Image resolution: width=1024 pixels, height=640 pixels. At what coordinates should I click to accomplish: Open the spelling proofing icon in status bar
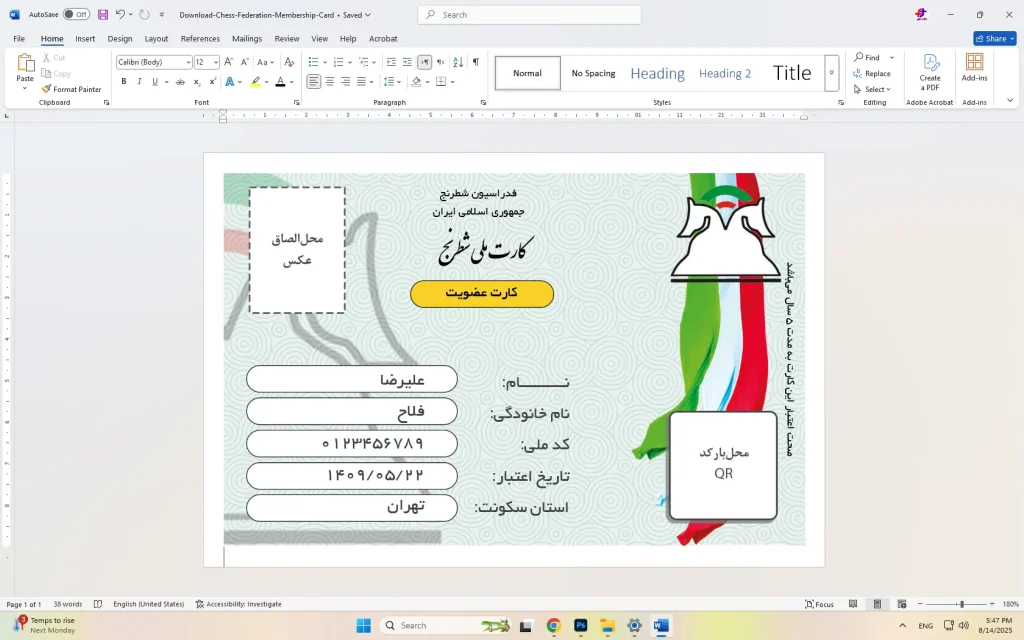[98, 604]
